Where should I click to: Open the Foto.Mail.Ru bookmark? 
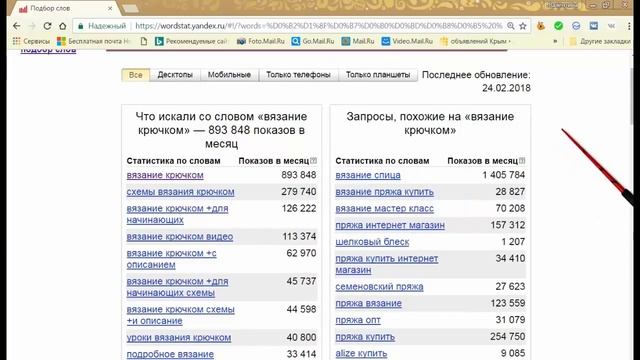pyautogui.click(x=260, y=41)
